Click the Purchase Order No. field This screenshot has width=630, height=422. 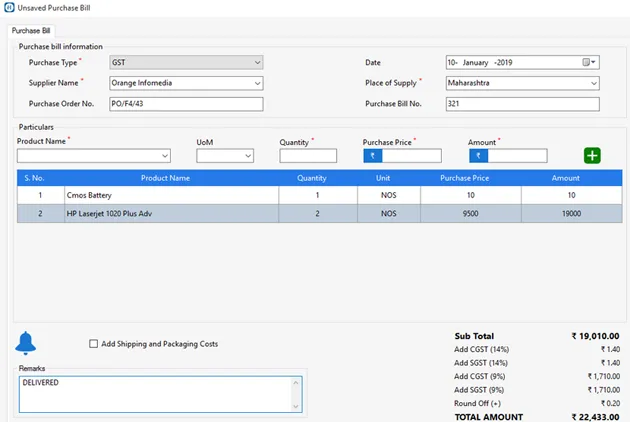coord(185,104)
